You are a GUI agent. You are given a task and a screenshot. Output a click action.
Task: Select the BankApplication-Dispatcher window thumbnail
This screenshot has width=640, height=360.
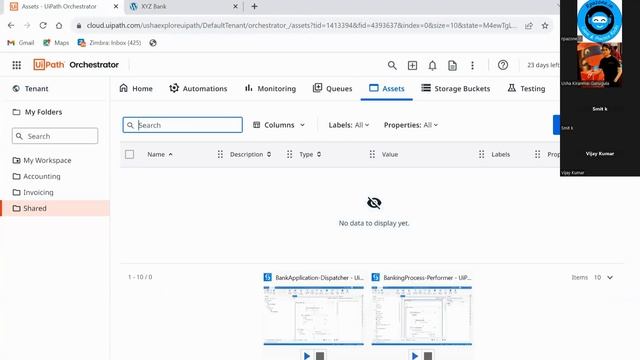(313, 315)
